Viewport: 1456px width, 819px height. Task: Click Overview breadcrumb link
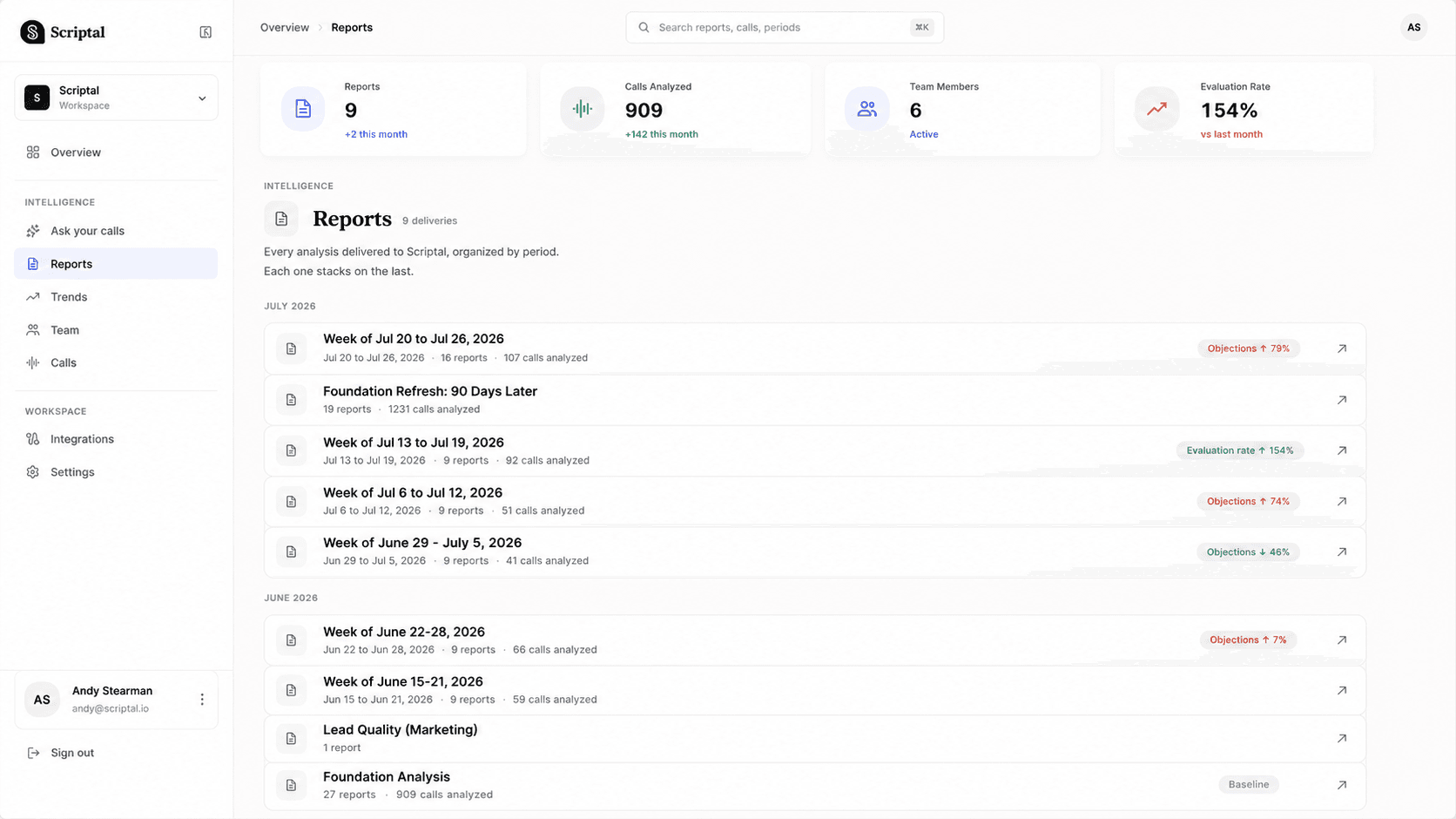click(x=285, y=28)
